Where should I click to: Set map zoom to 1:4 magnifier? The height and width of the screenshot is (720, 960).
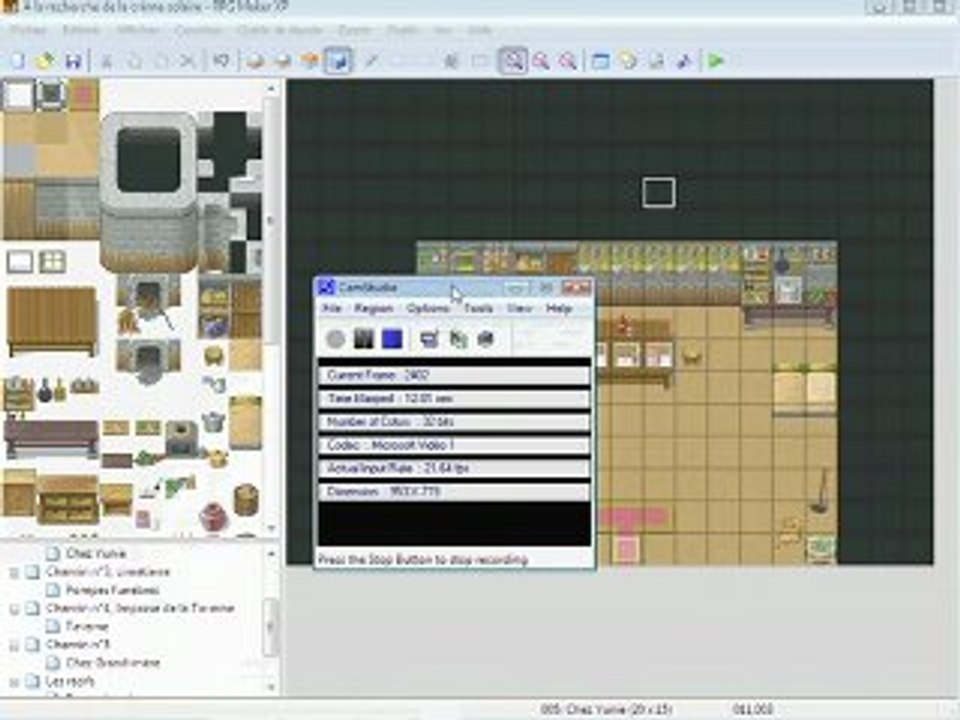(568, 61)
